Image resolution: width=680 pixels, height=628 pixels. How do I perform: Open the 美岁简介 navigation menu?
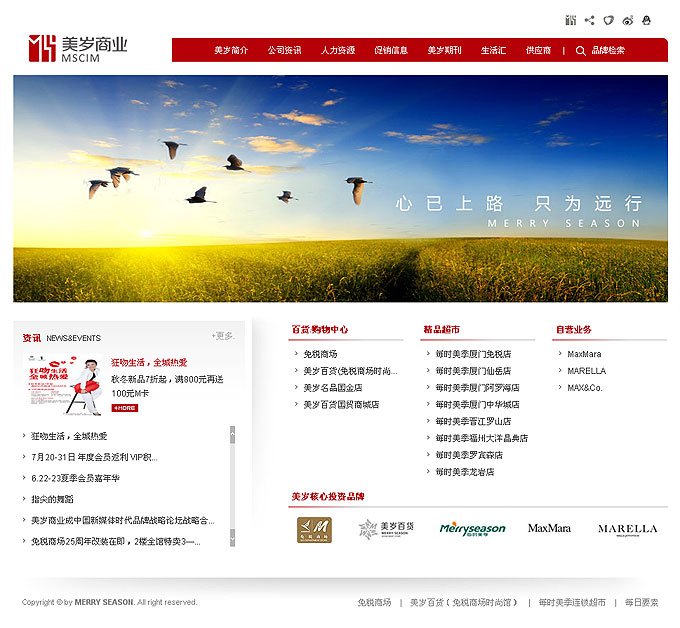pos(231,50)
